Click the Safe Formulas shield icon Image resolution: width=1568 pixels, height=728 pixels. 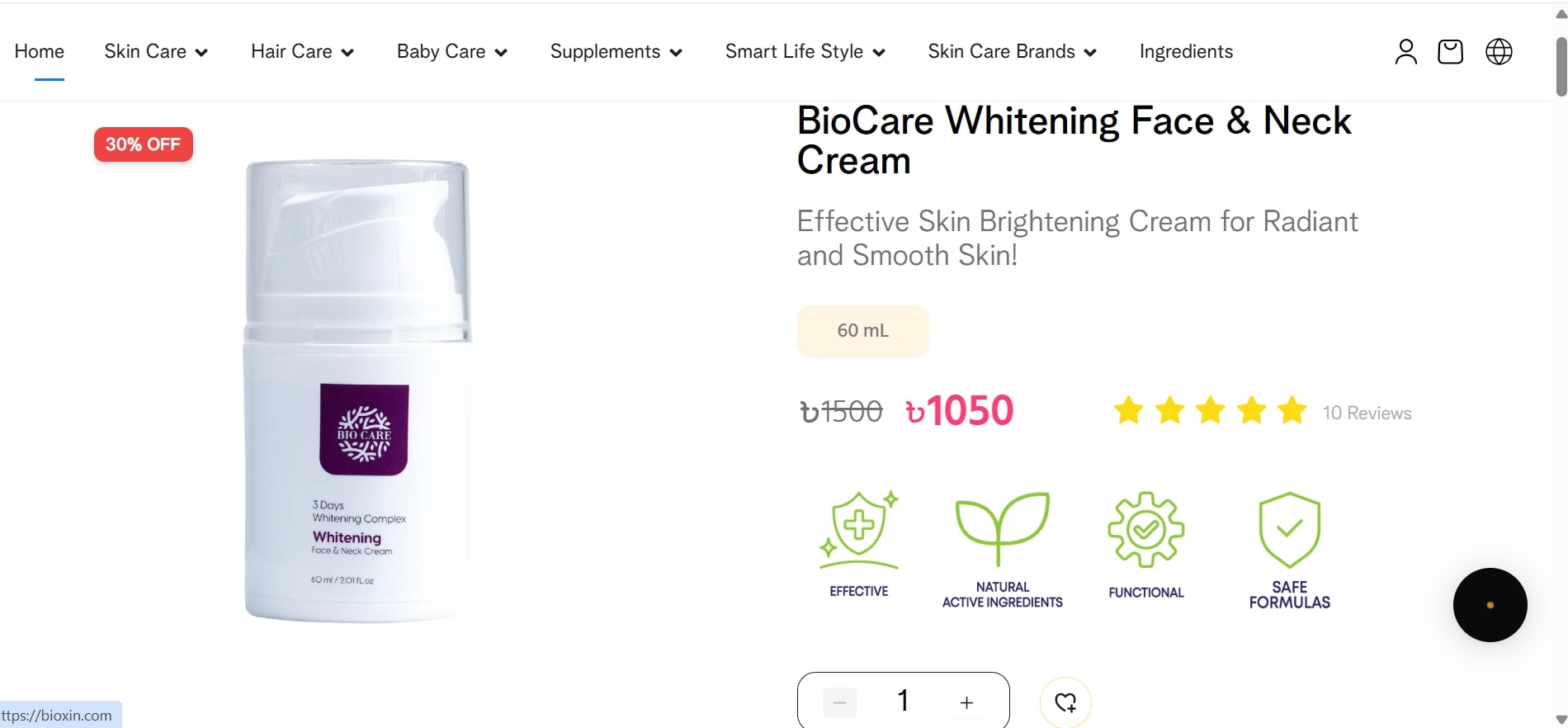tap(1289, 530)
